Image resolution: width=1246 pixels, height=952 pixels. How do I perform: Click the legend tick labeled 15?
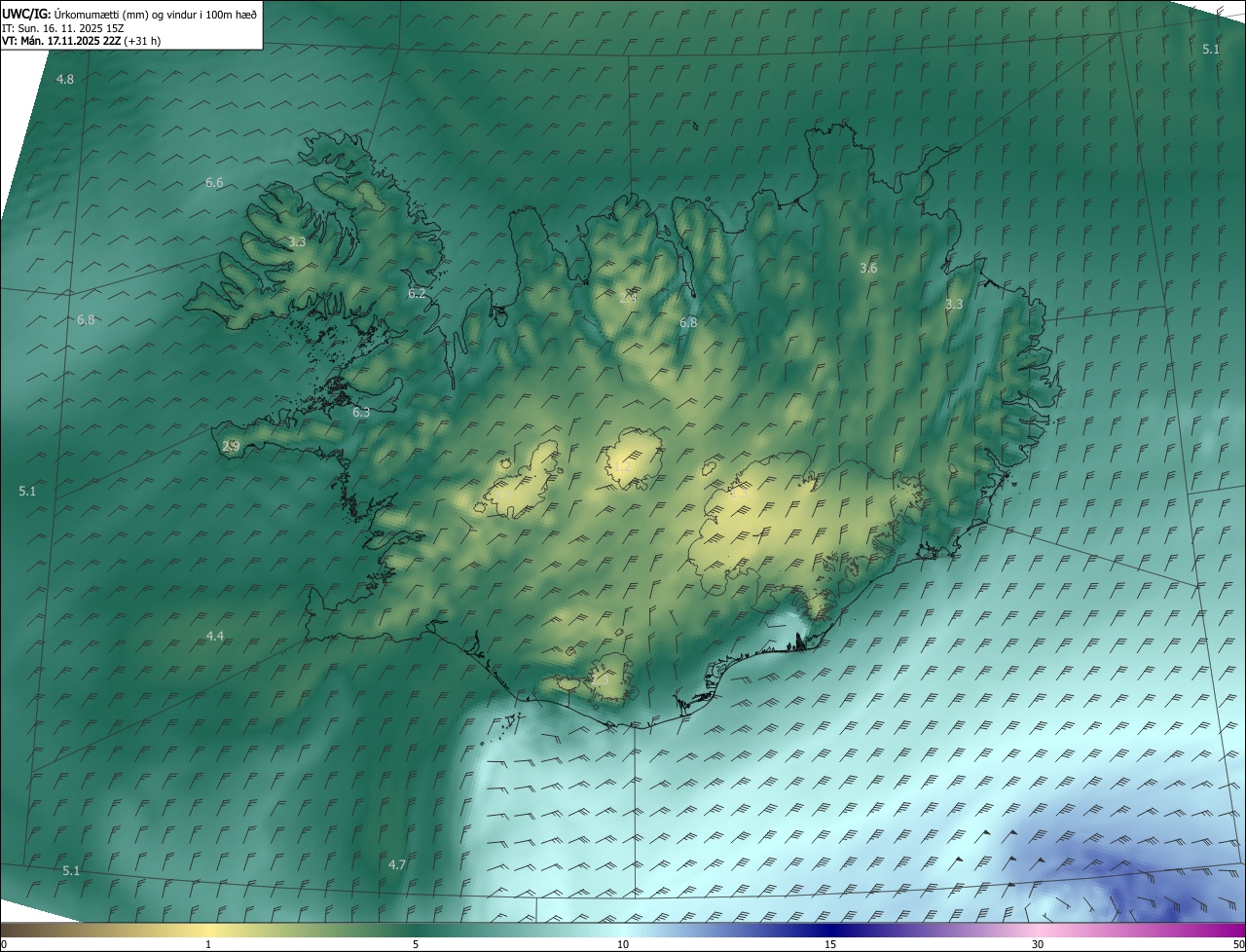click(830, 944)
